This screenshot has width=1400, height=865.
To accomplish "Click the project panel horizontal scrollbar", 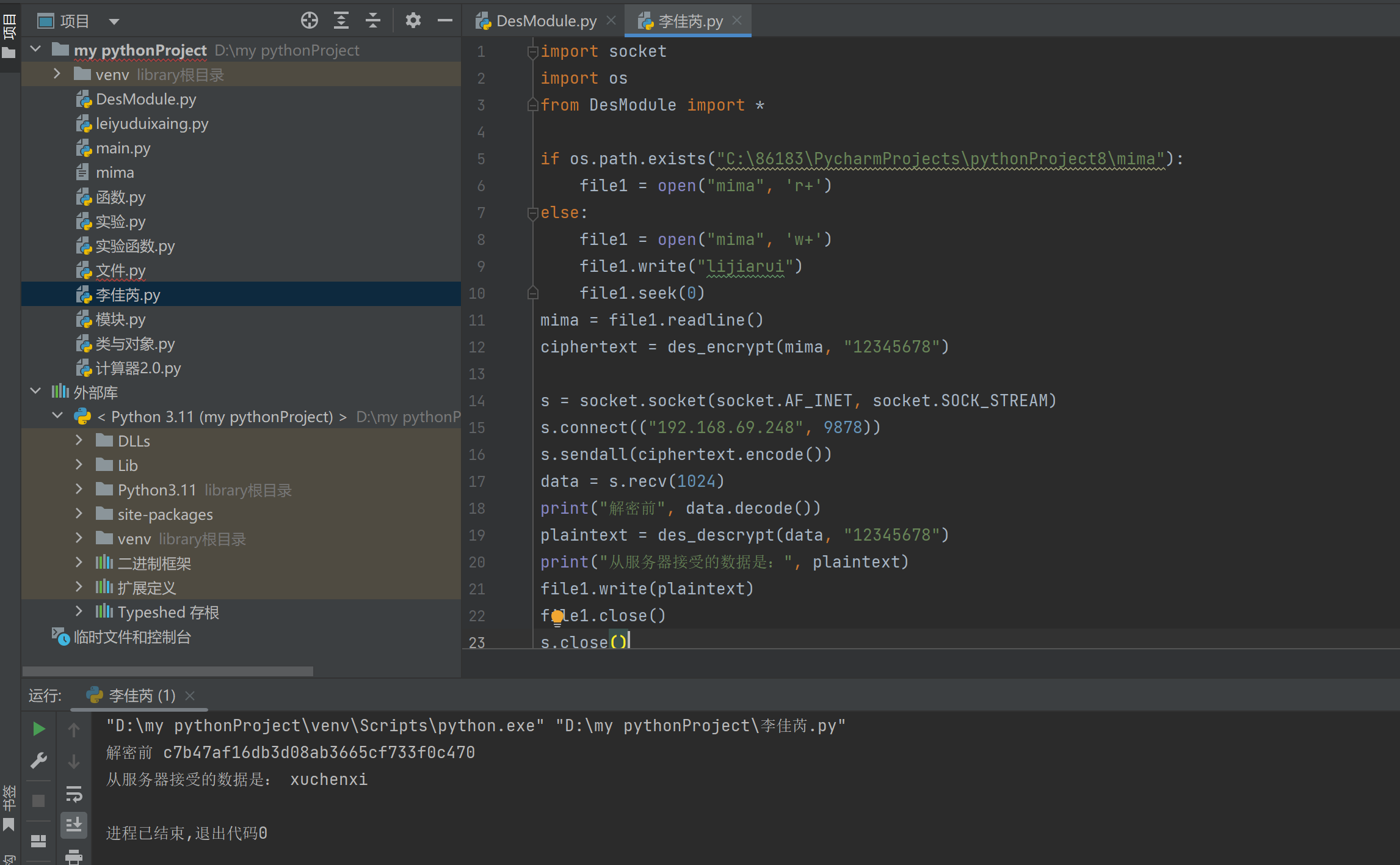I will coord(167,671).
